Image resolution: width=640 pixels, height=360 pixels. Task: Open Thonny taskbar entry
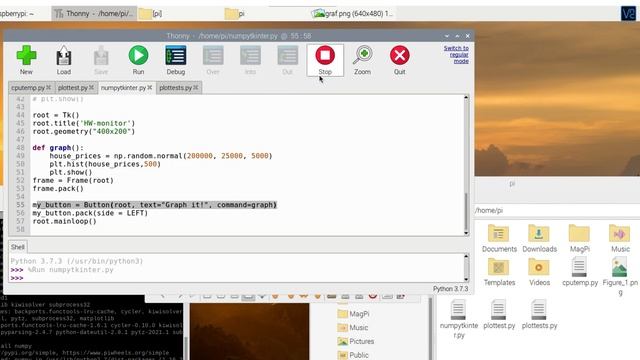pyautogui.click(x=94, y=13)
